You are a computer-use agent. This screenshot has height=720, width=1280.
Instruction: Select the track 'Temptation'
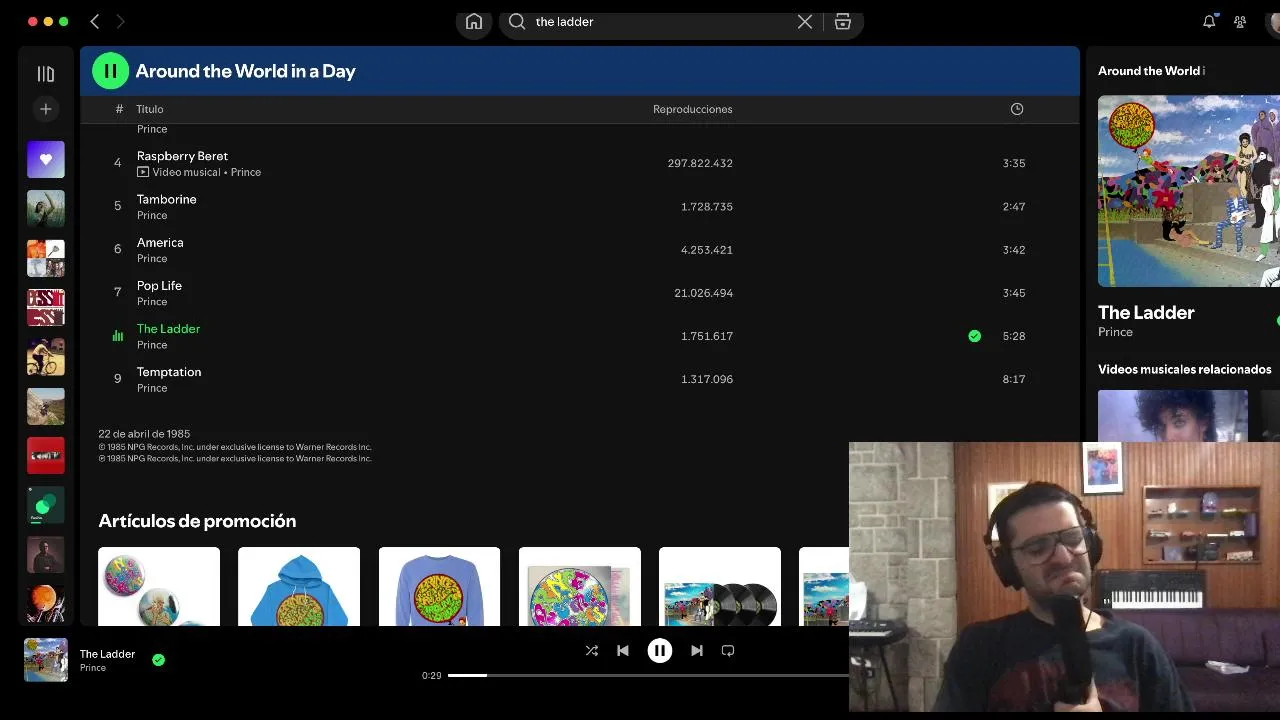point(169,372)
